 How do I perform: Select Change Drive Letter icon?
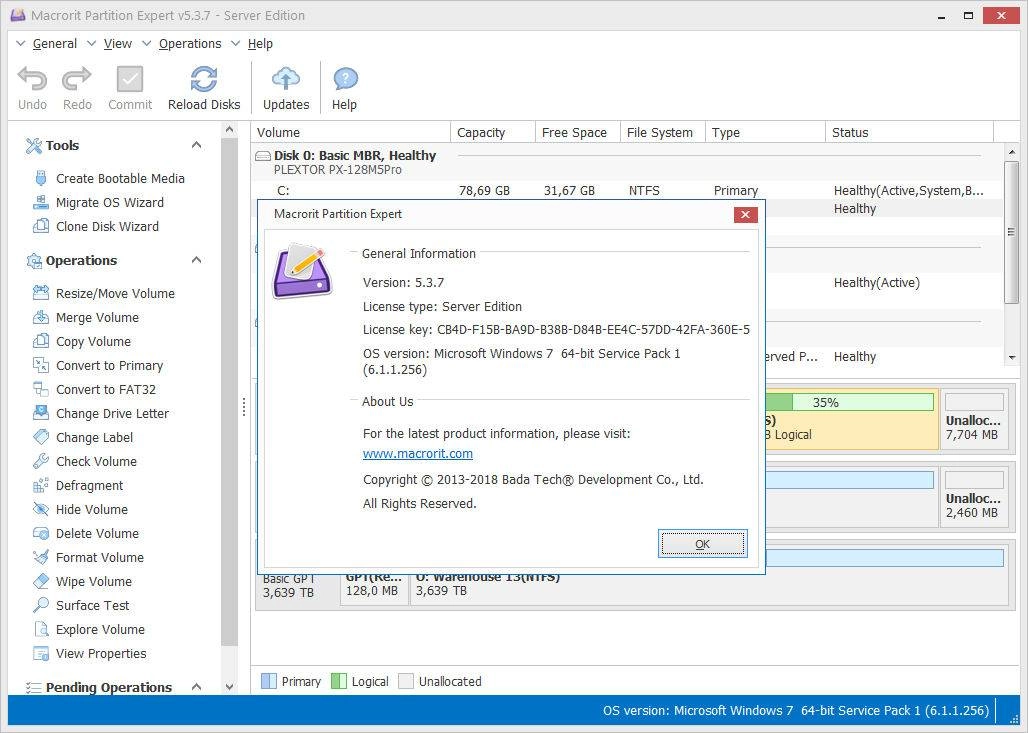click(41, 413)
